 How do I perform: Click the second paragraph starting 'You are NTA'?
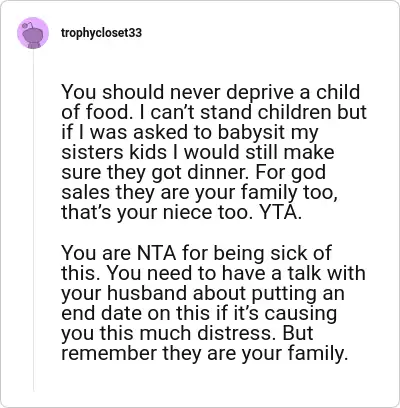pyautogui.click(x=213, y=303)
